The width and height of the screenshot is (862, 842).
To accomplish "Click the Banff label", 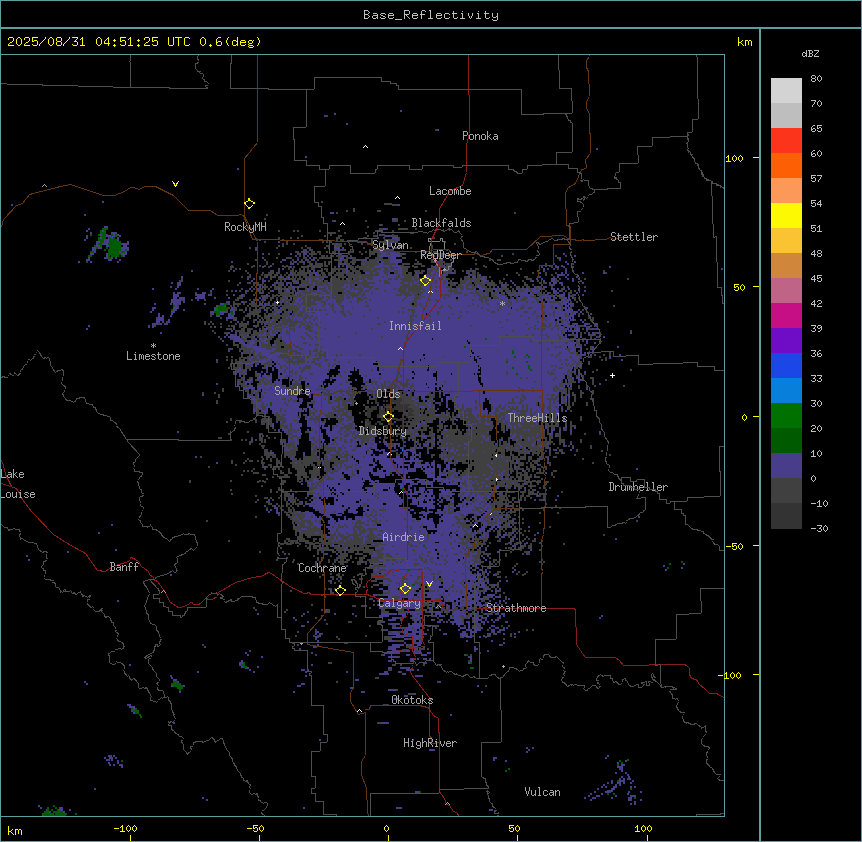I will coord(124,567).
